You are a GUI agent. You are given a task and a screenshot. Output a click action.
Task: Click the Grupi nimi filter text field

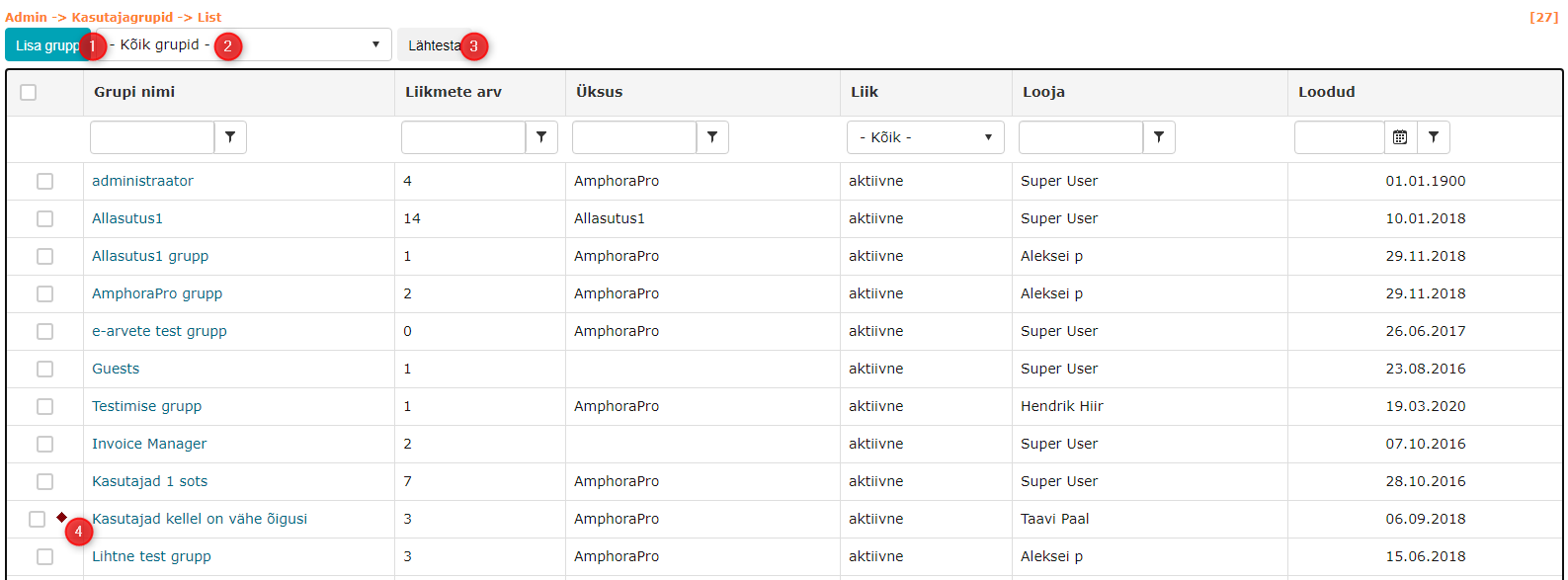152,137
